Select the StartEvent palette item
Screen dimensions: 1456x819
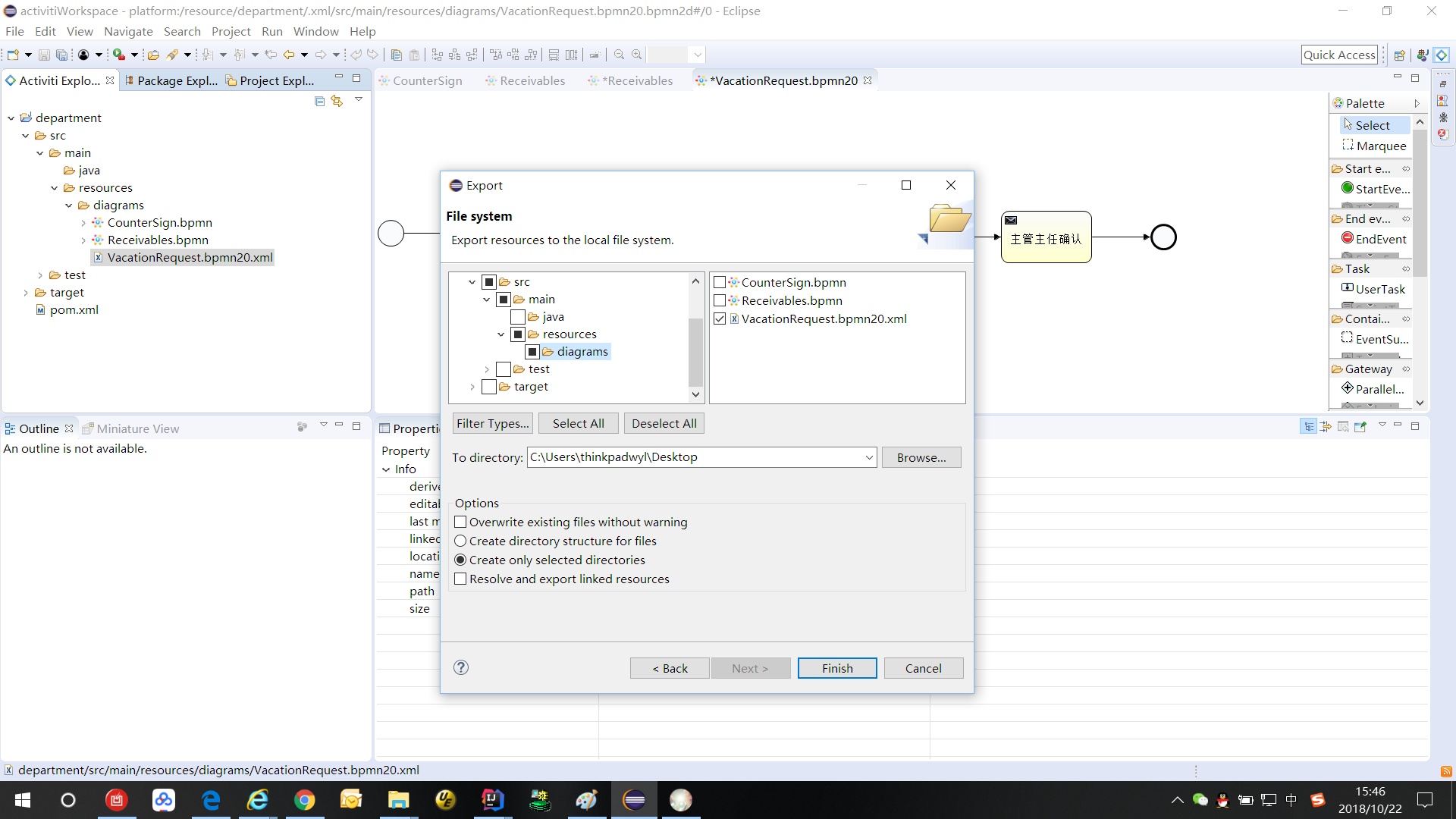click(x=1375, y=189)
